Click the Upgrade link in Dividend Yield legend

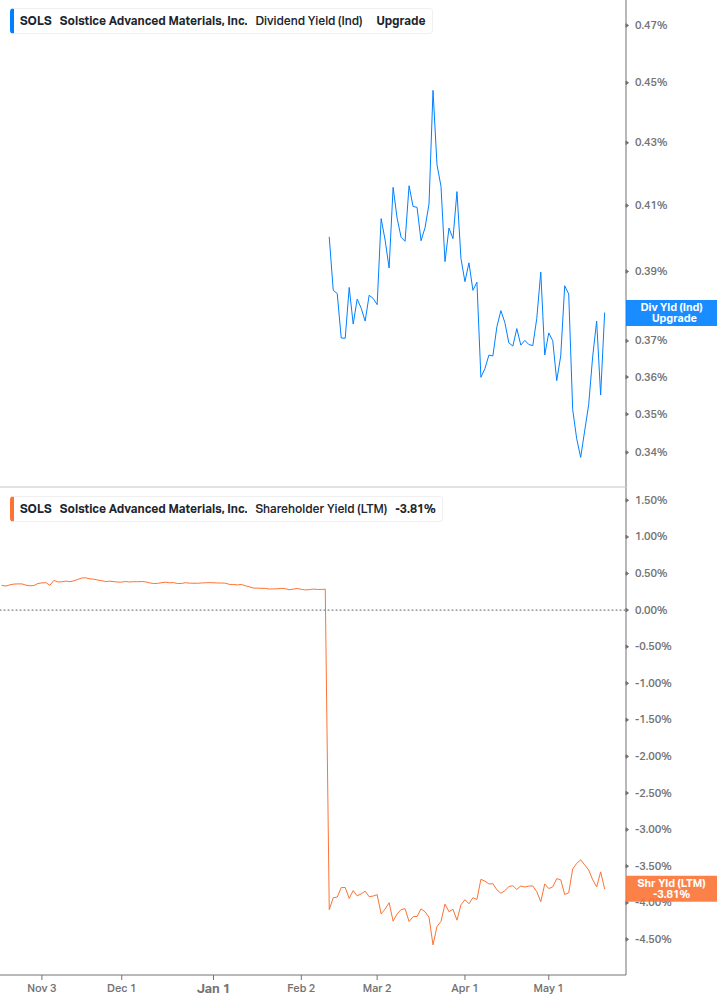(x=400, y=21)
